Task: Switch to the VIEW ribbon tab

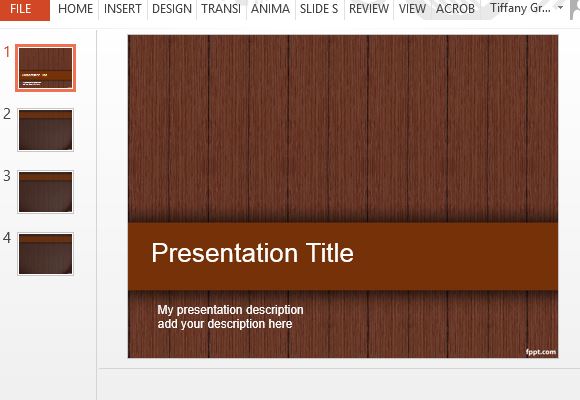Action: click(412, 9)
